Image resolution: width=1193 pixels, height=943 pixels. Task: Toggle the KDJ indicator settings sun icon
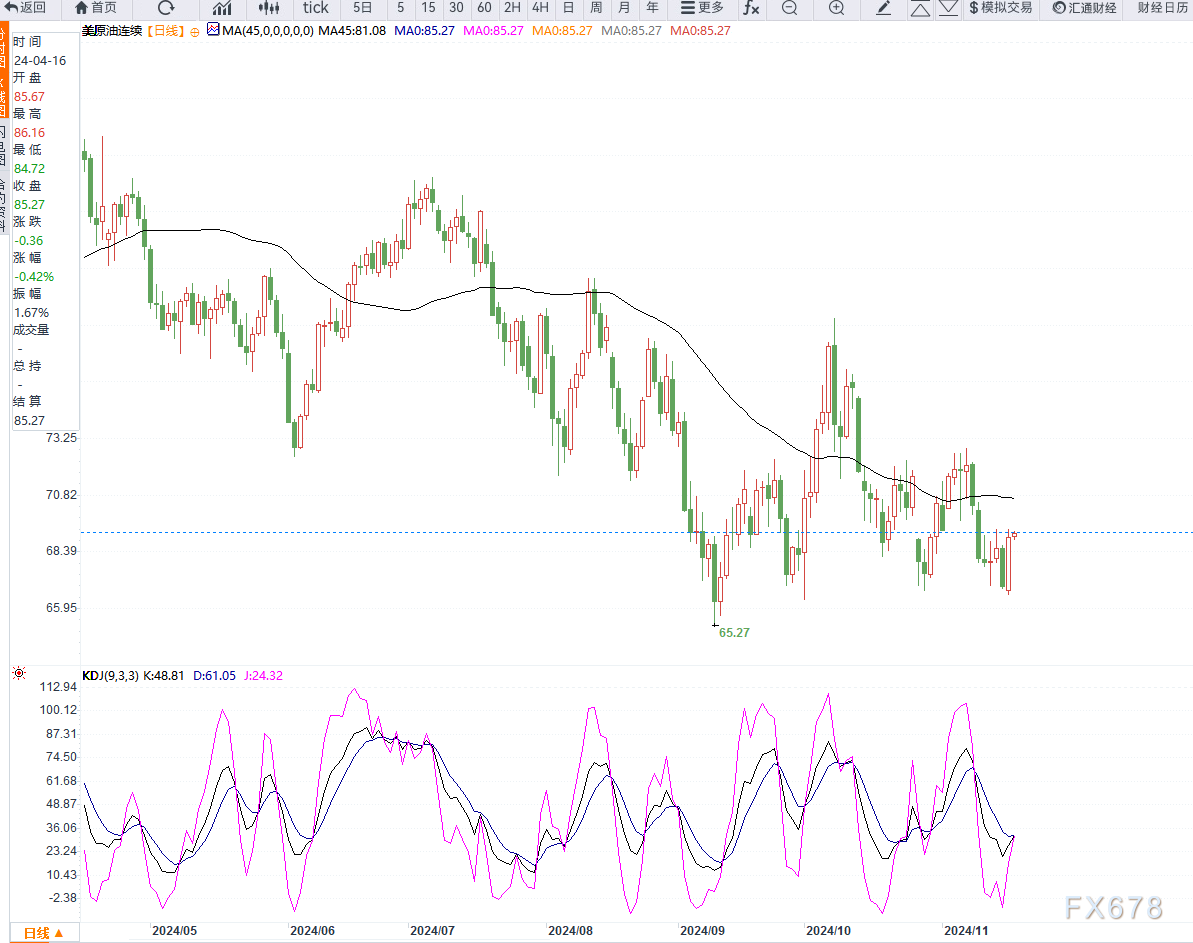(18, 675)
